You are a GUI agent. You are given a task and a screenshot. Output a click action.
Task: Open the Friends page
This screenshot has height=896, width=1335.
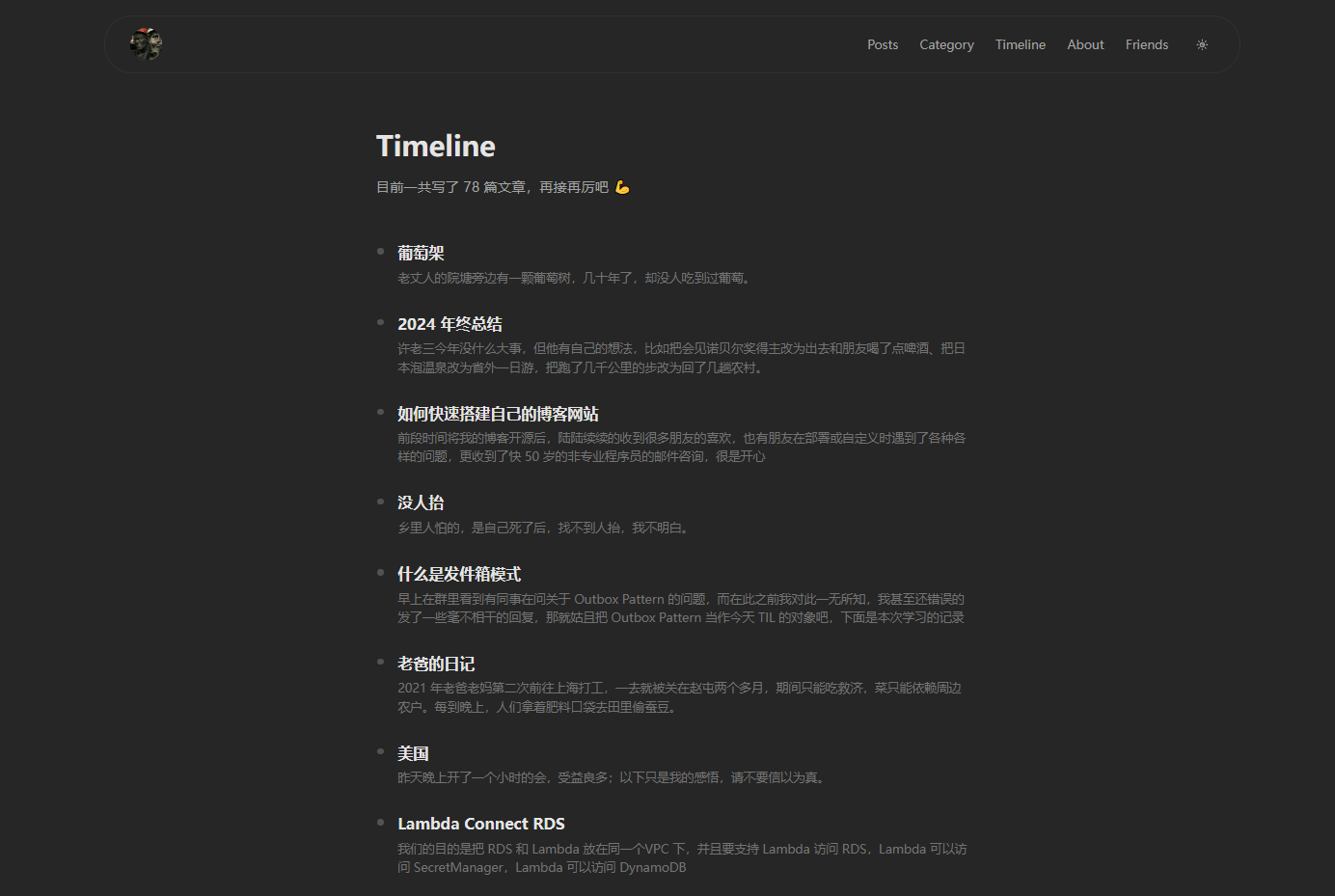point(1147,44)
